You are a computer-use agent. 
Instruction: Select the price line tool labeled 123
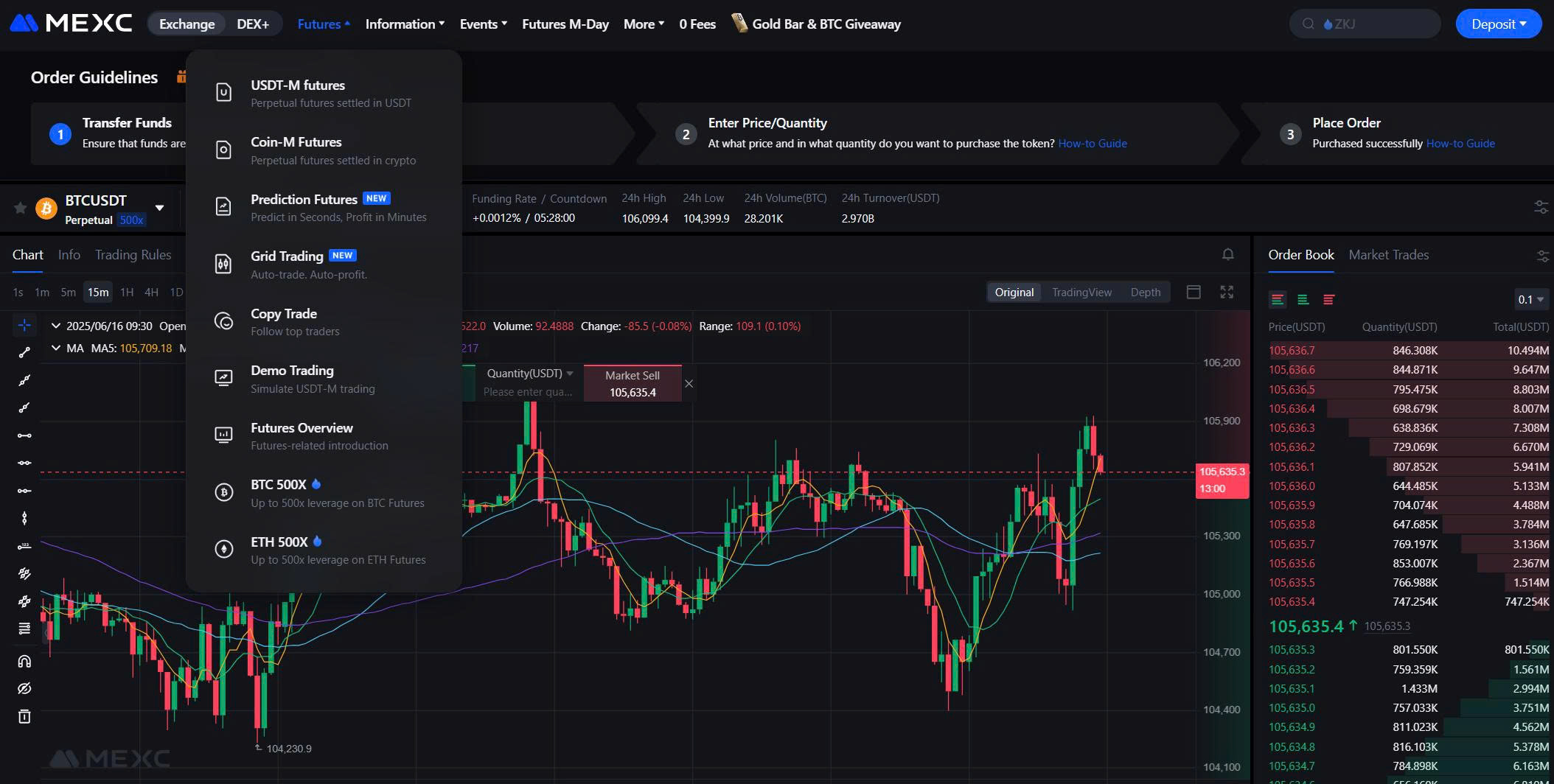(24, 546)
